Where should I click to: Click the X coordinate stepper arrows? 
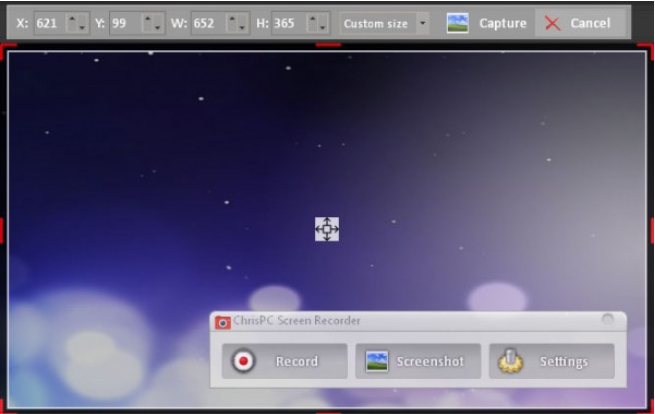click(77, 23)
